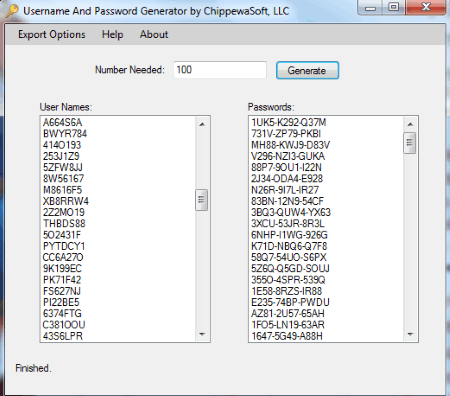Viewport: 450px width, 396px height.
Task: Close the Username And Password Generator window
Action: point(426,7)
